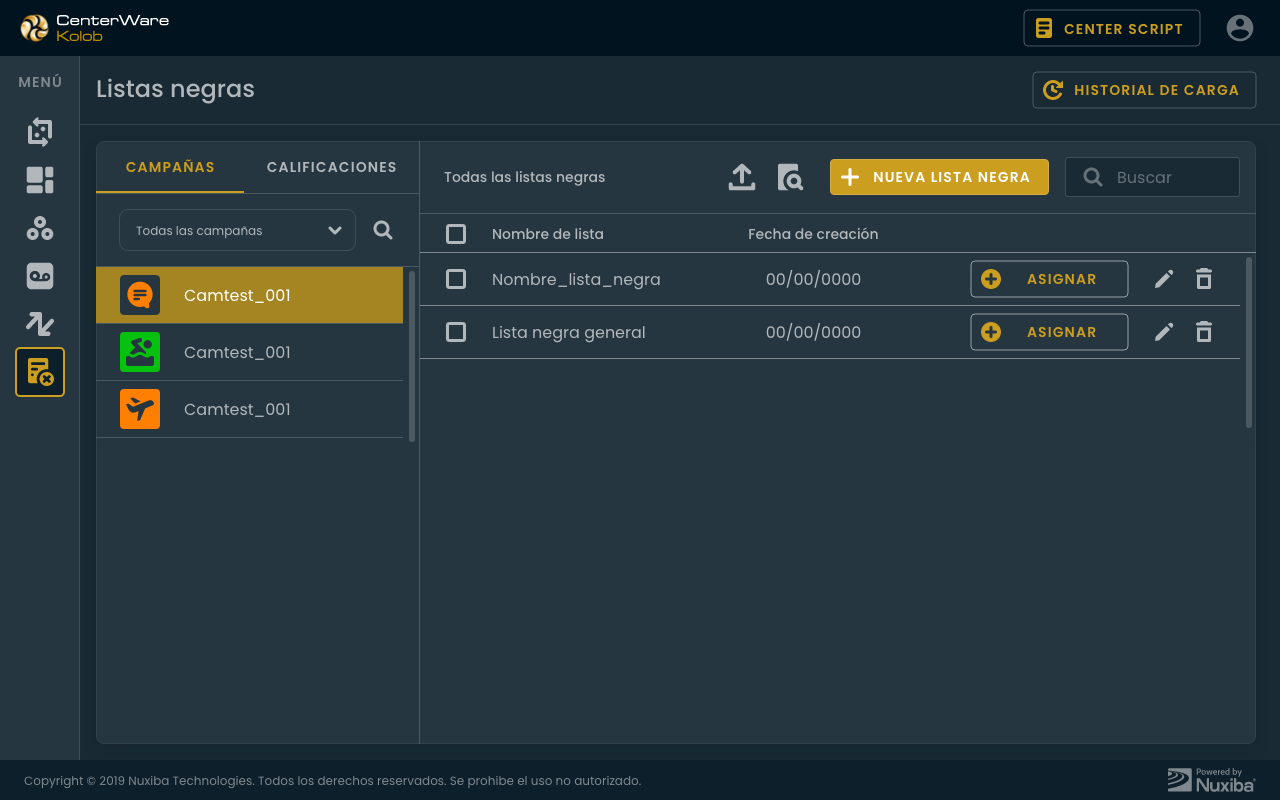Click the Listas negras page title
The height and width of the screenshot is (800, 1280).
[175, 89]
